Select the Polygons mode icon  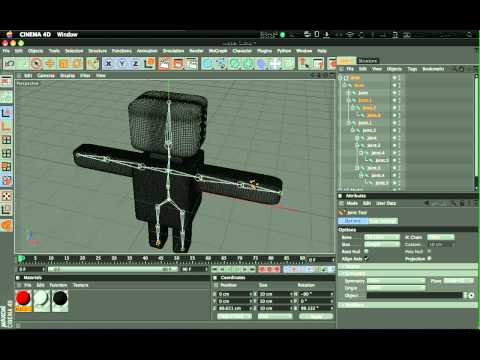[6, 167]
